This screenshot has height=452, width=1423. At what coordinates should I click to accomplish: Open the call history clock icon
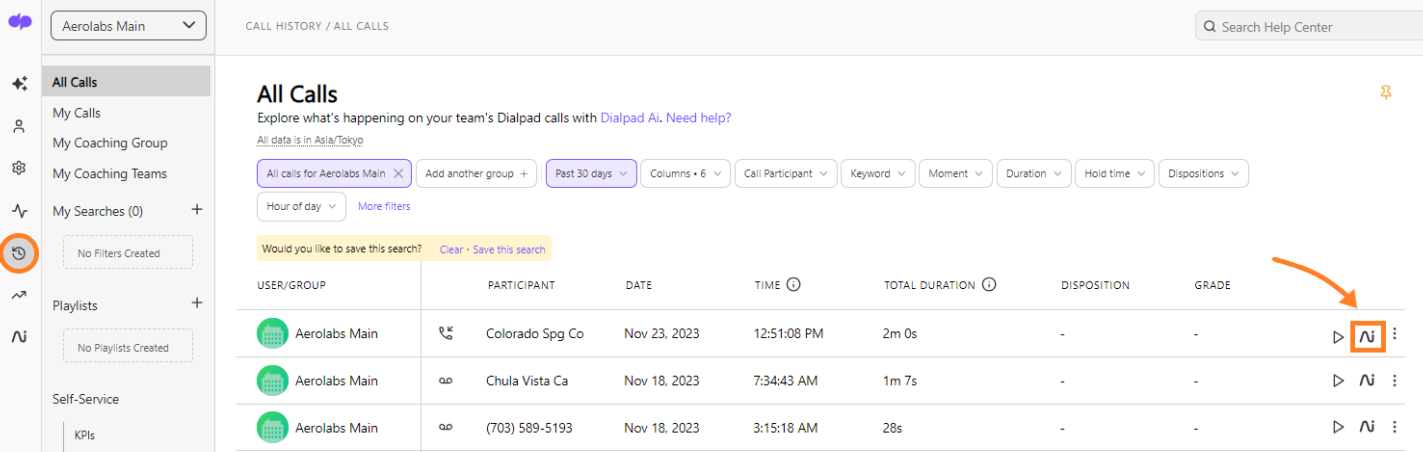19,253
